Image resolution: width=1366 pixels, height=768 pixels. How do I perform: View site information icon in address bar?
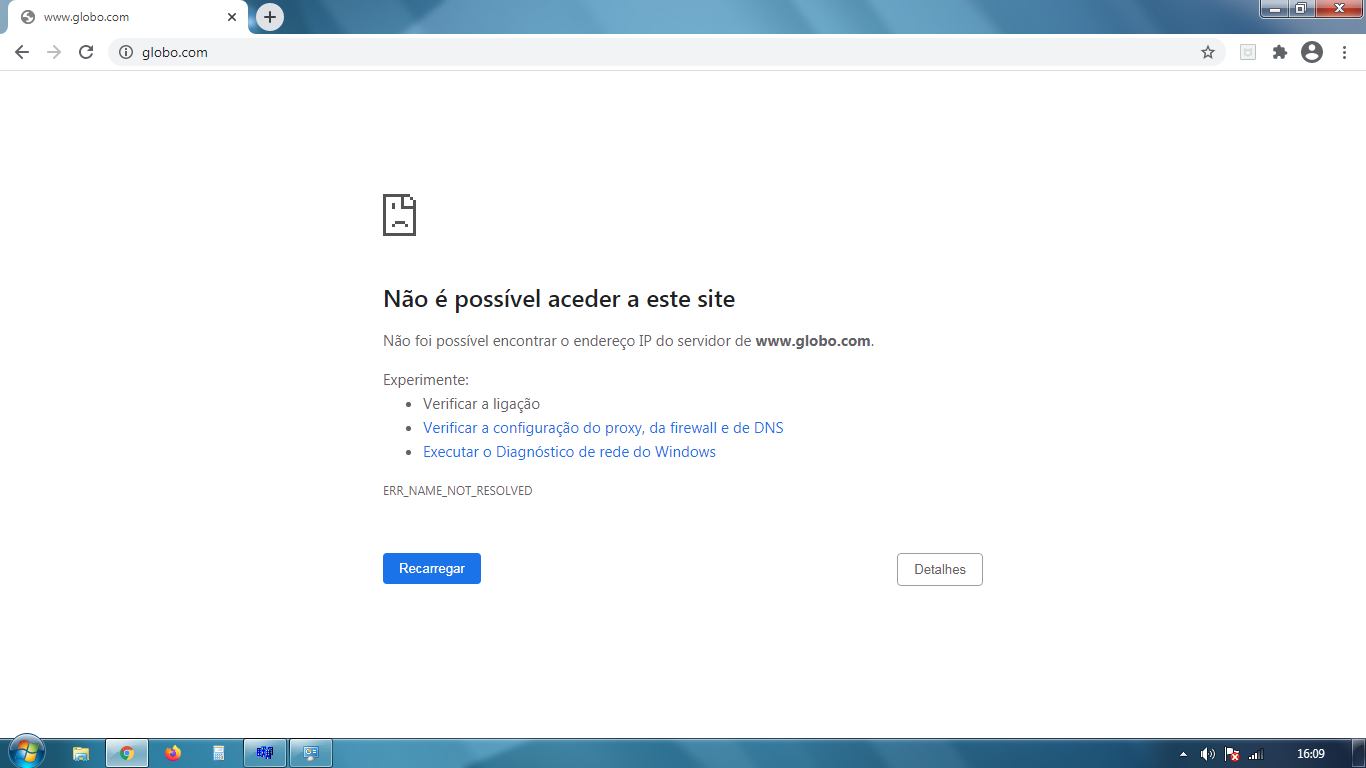tap(126, 52)
